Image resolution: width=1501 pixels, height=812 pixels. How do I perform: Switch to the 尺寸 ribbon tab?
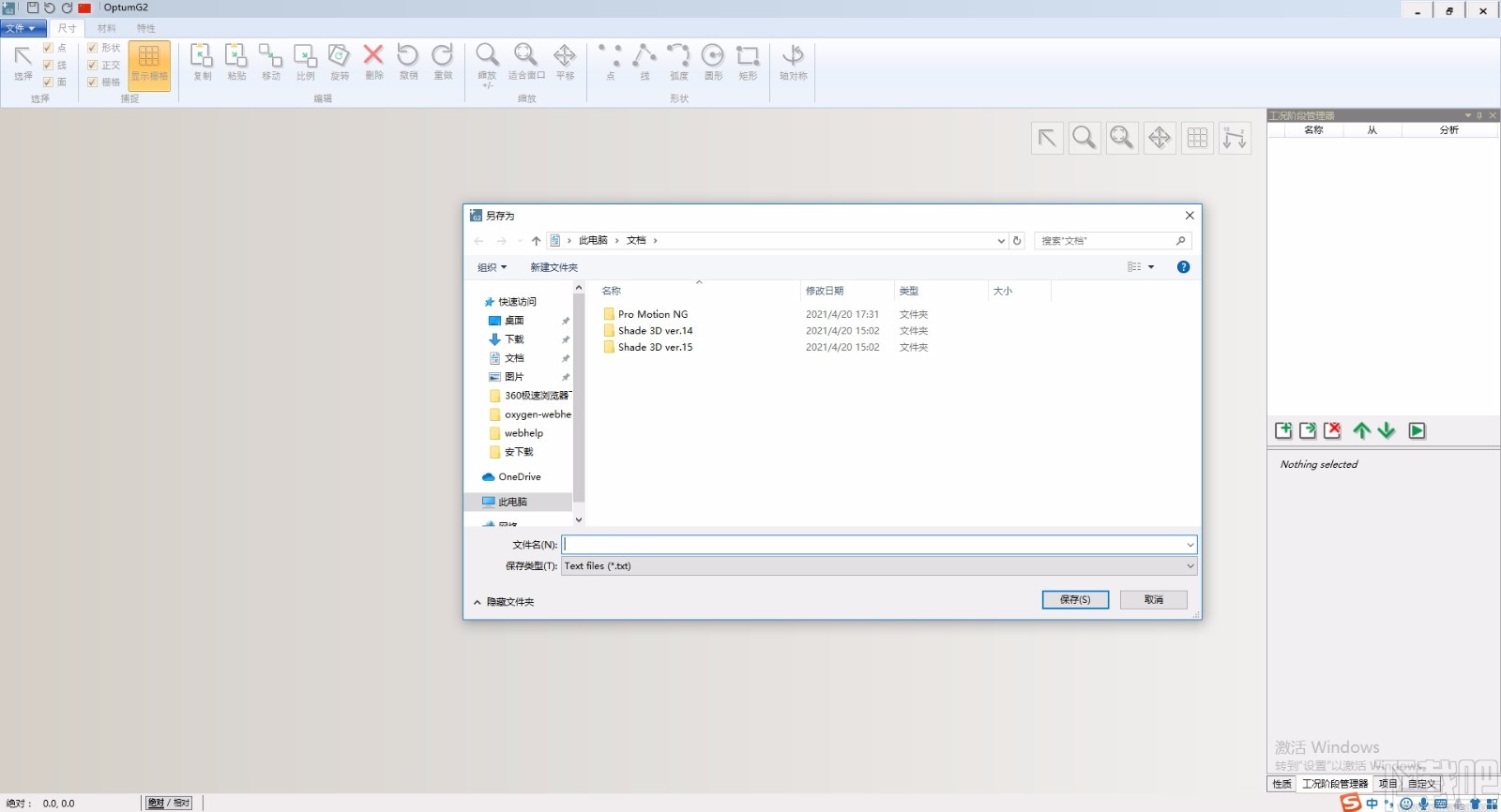pos(67,28)
